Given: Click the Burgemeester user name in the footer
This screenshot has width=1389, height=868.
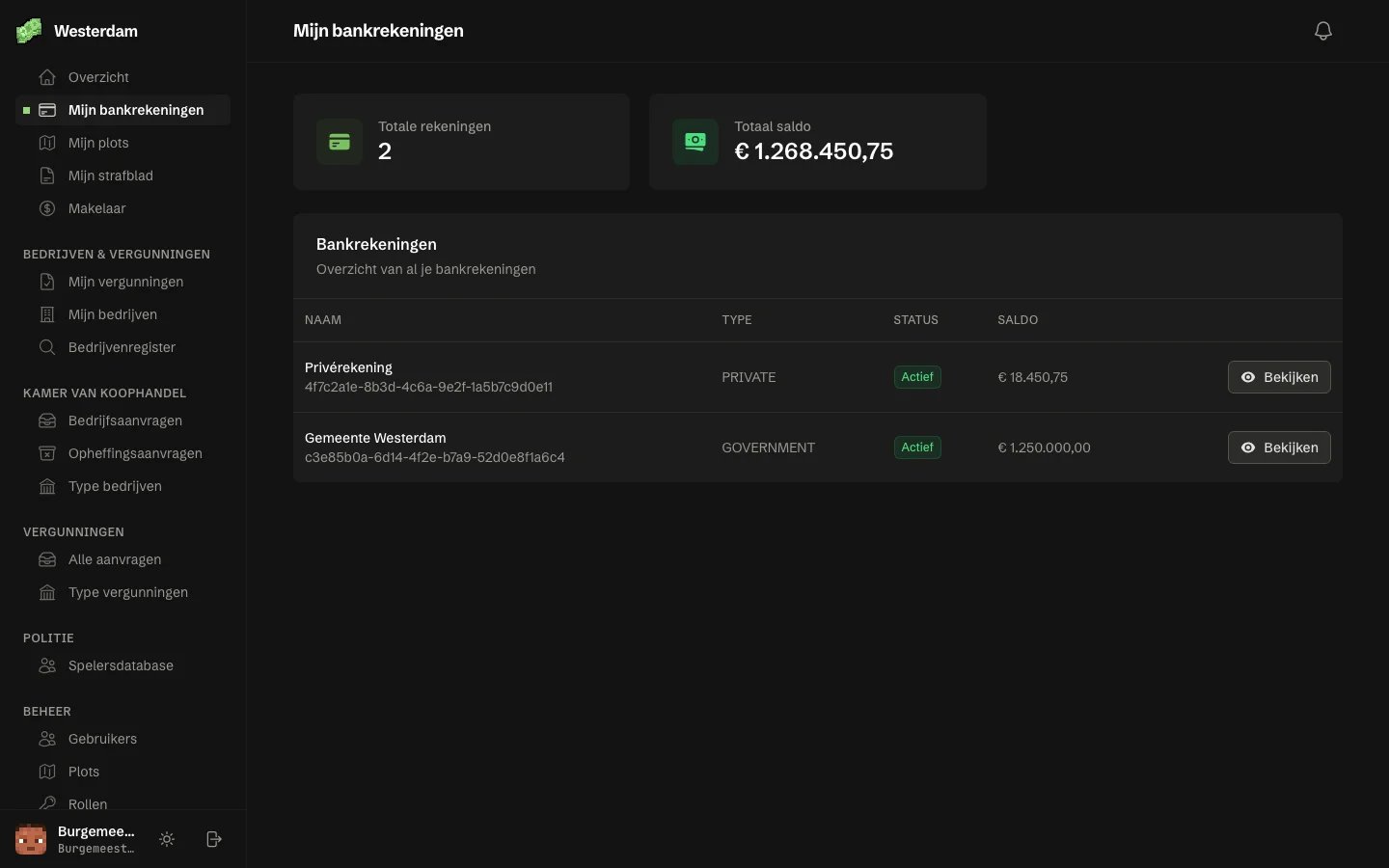Looking at the screenshot, I should click(96, 831).
